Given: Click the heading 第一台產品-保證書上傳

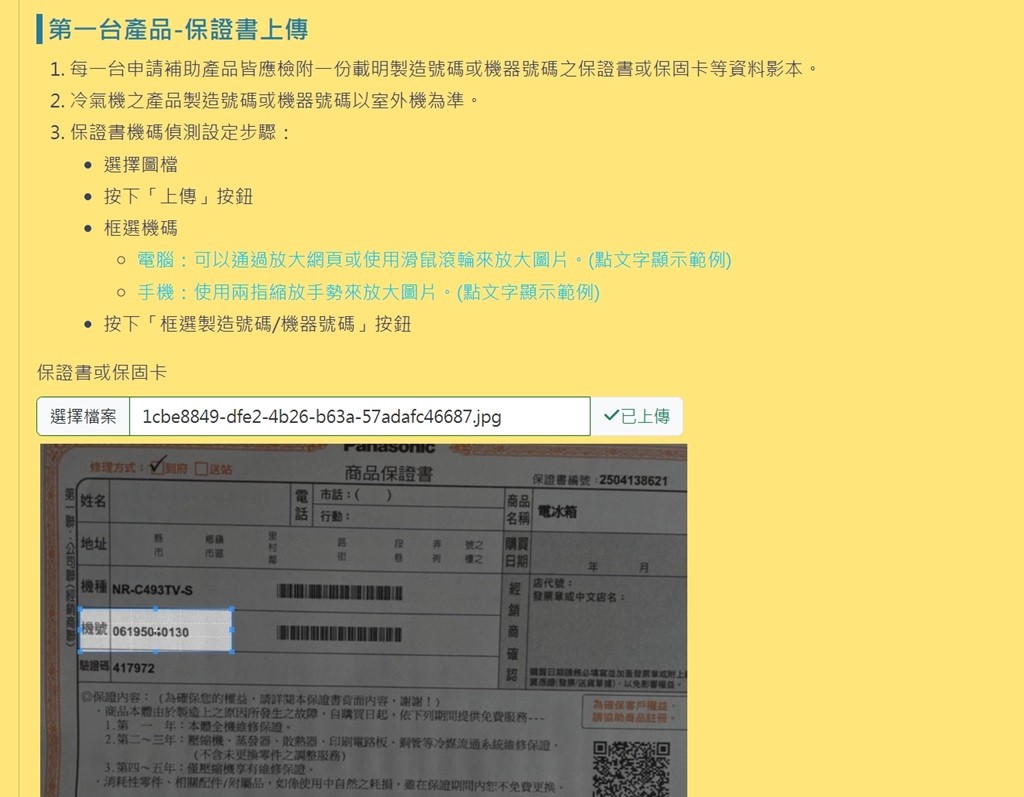Looking at the screenshot, I should tap(178, 29).
